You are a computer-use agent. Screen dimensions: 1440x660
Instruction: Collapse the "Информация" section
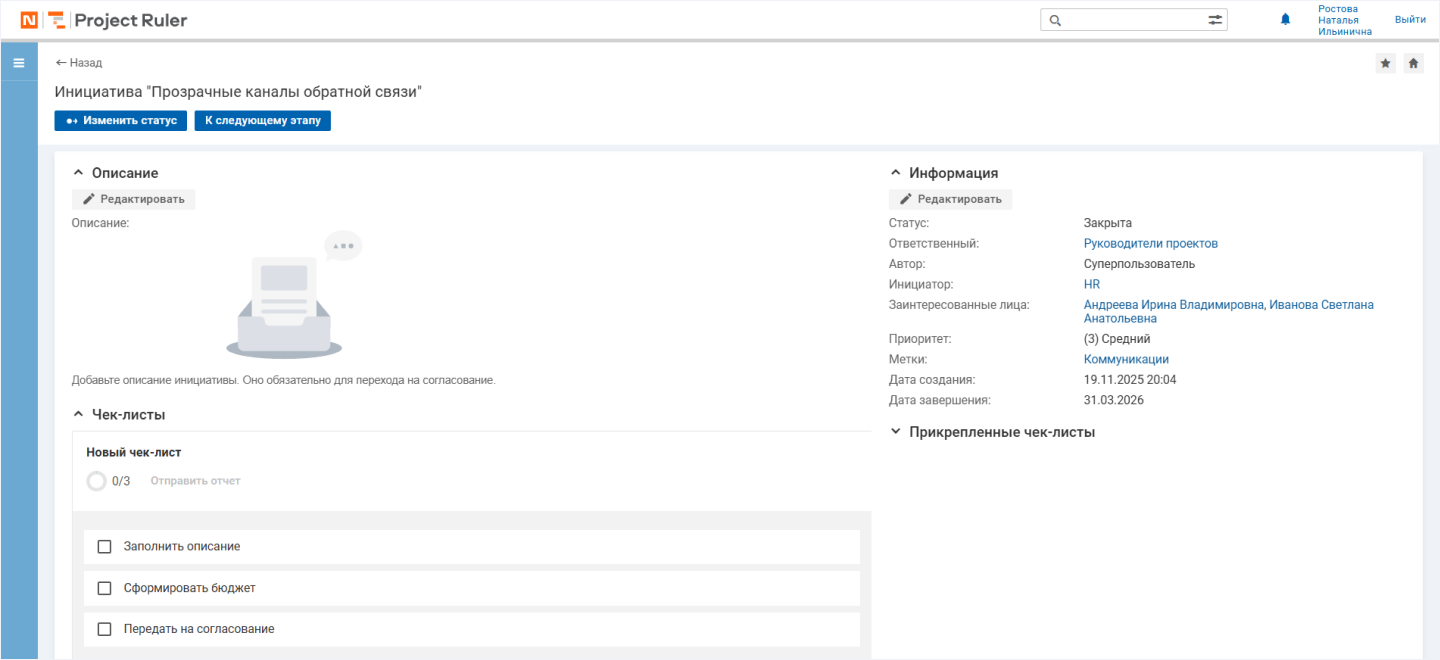895,173
